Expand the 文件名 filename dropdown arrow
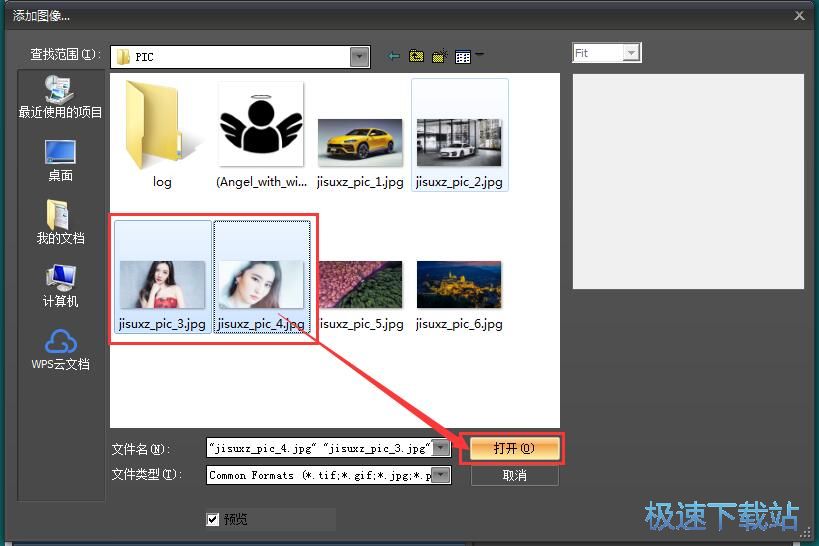The height and width of the screenshot is (546, 819). tap(442, 448)
